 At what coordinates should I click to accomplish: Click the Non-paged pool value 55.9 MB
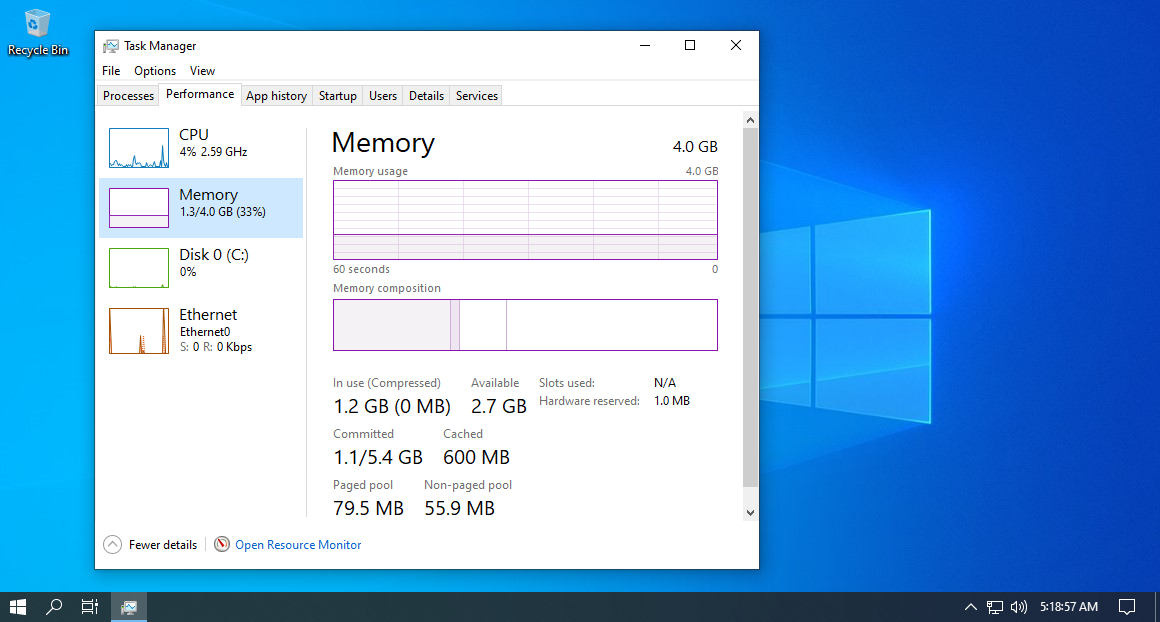(x=459, y=509)
